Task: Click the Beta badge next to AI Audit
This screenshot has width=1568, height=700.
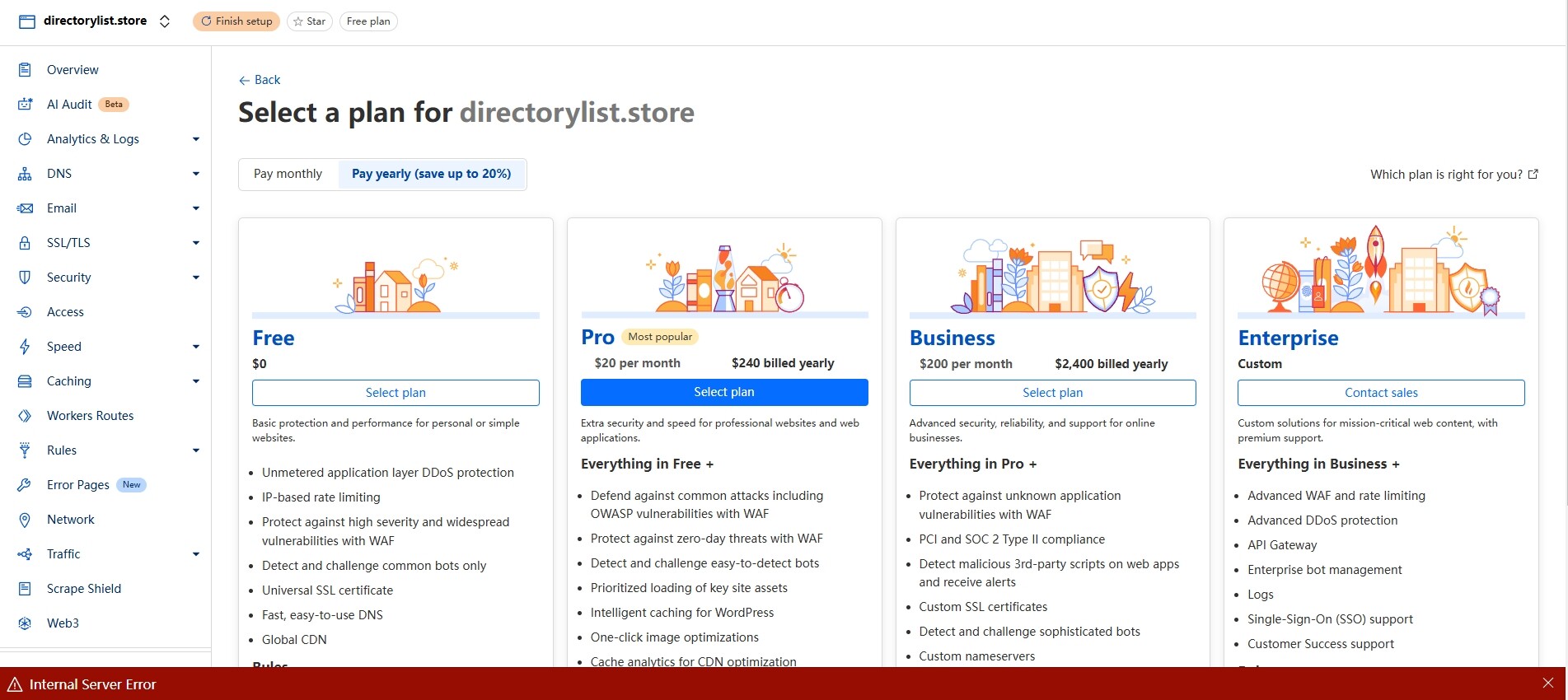Action: click(x=114, y=105)
